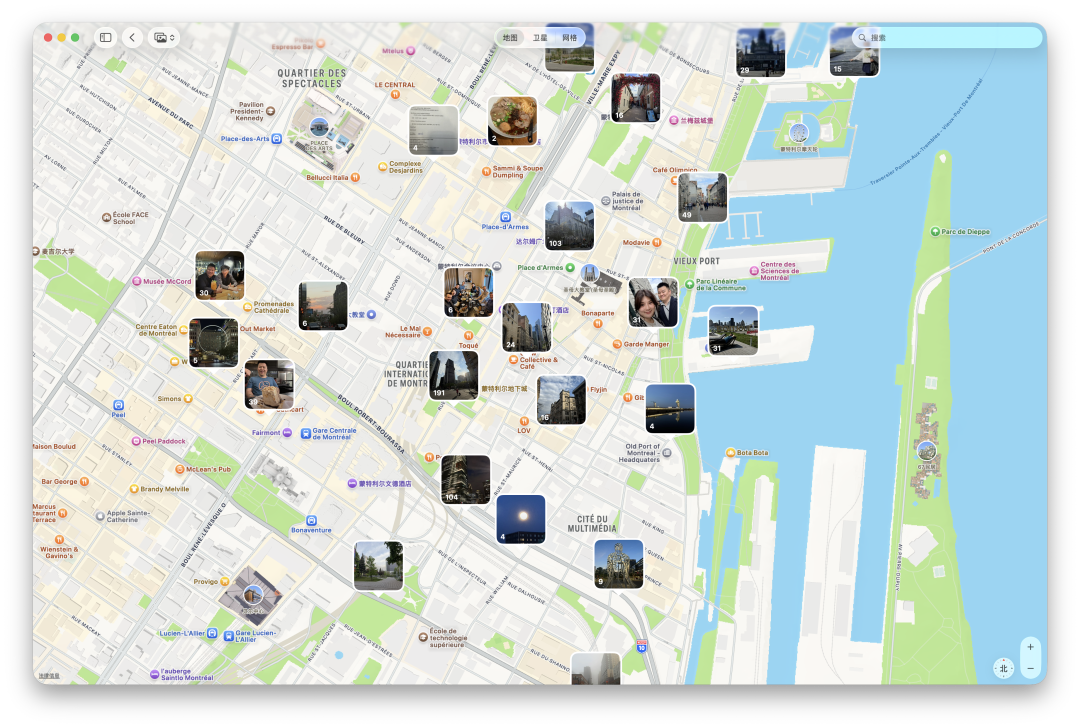This screenshot has height=728, width=1080.
Task: Open the 15-photo waterfront cluster thumbnail
Action: pyautogui.click(x=854, y=52)
